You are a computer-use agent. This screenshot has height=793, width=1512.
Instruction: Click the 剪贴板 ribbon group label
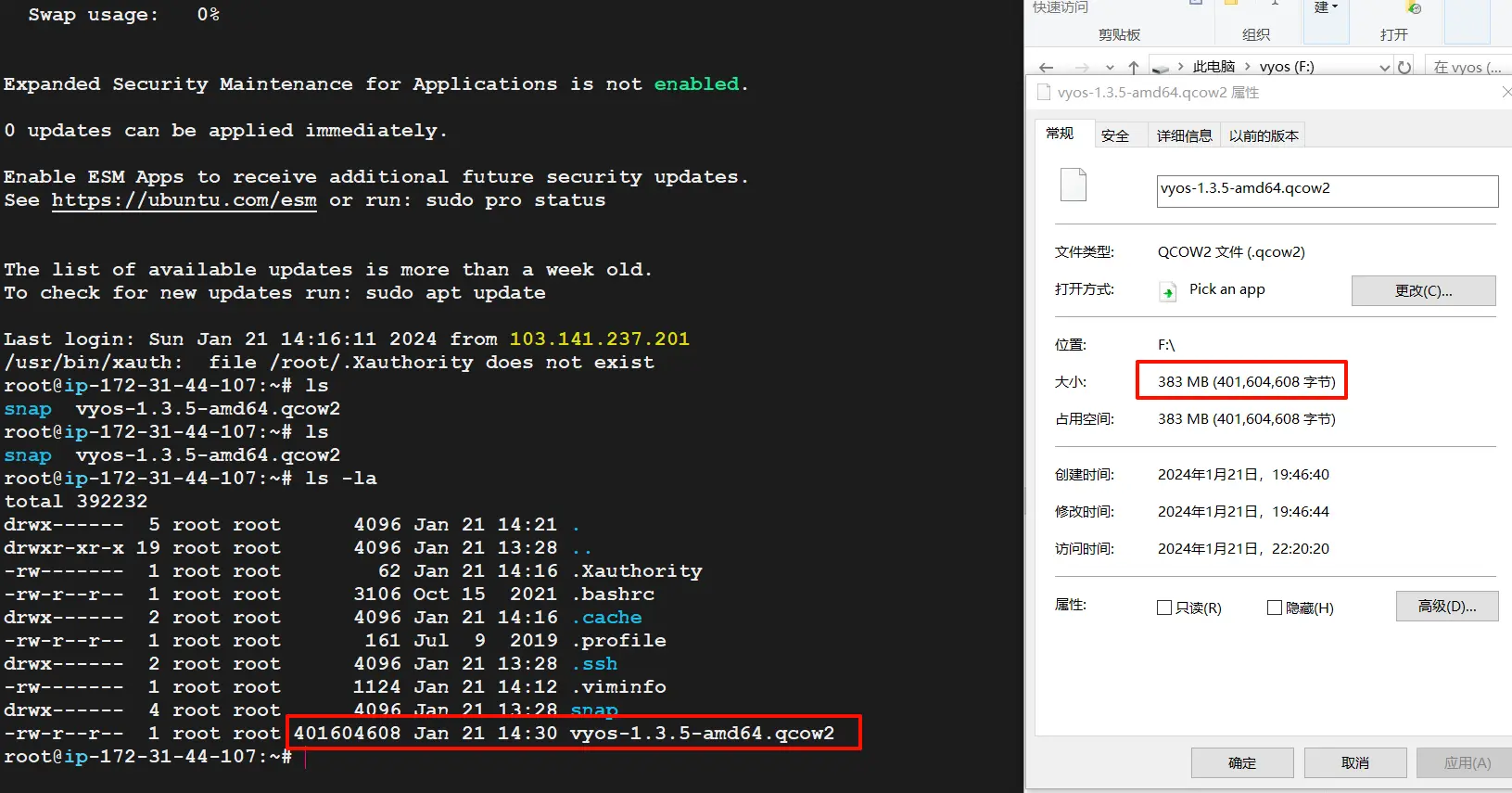1119,34
